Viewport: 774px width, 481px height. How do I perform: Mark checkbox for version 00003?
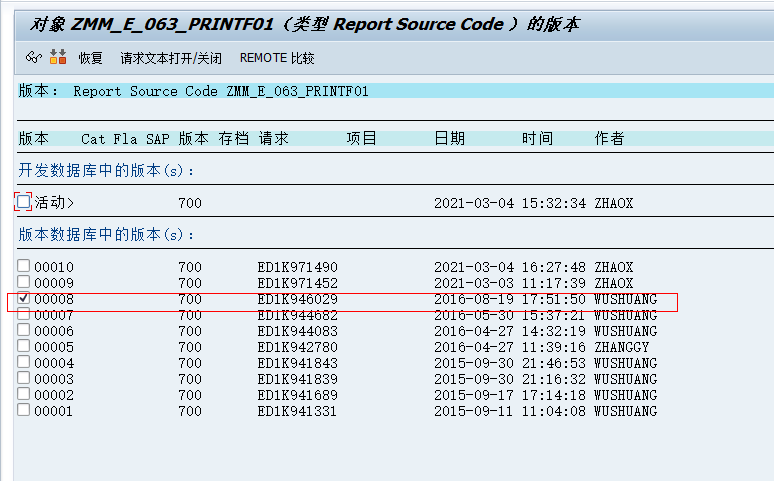coord(23,378)
